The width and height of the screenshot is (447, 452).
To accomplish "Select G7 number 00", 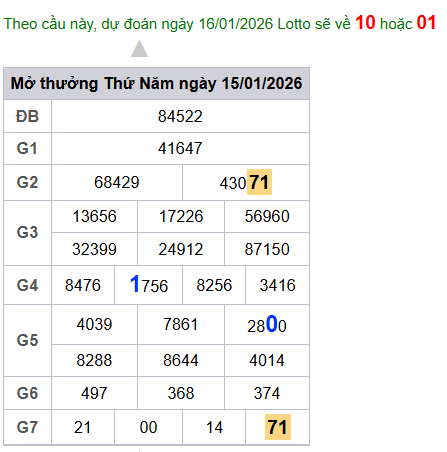I will (x=148, y=427).
